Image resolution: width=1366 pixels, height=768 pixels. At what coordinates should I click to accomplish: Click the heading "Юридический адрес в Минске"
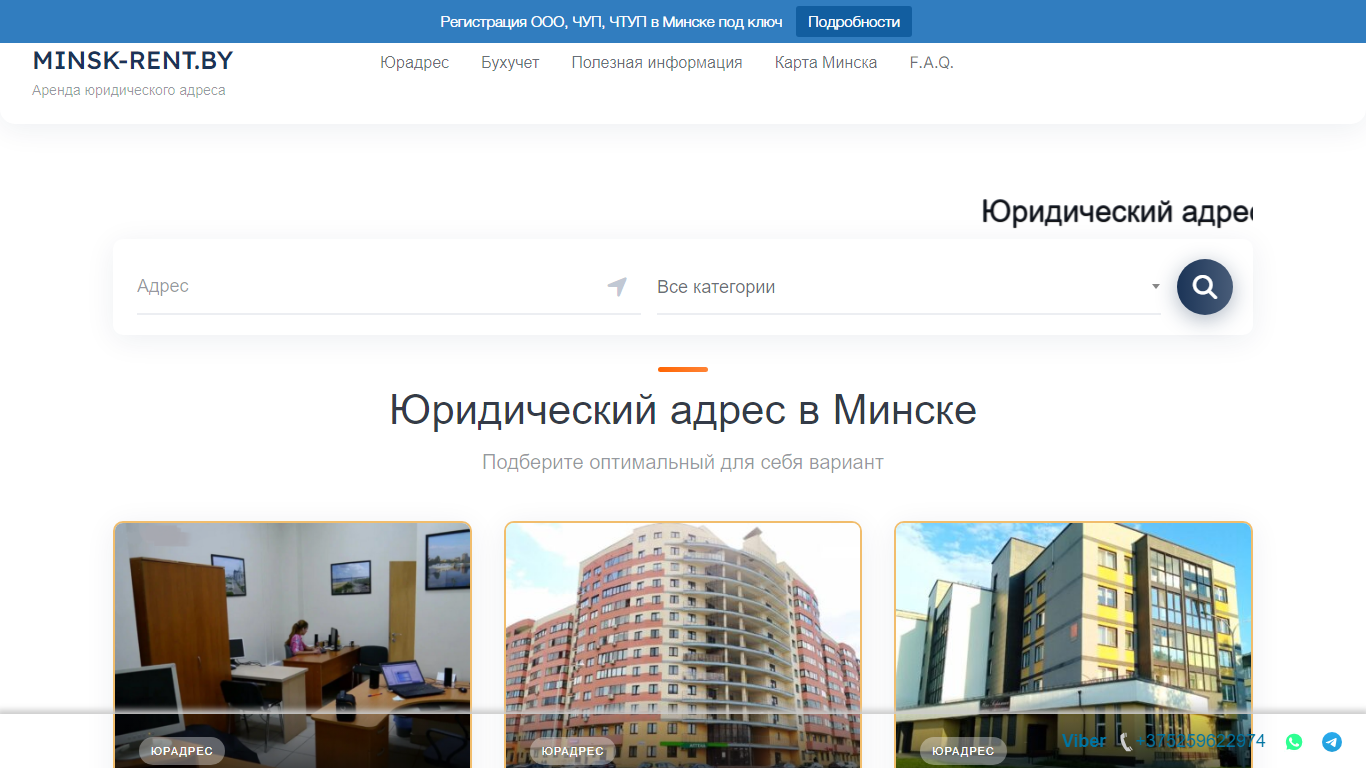pos(683,410)
